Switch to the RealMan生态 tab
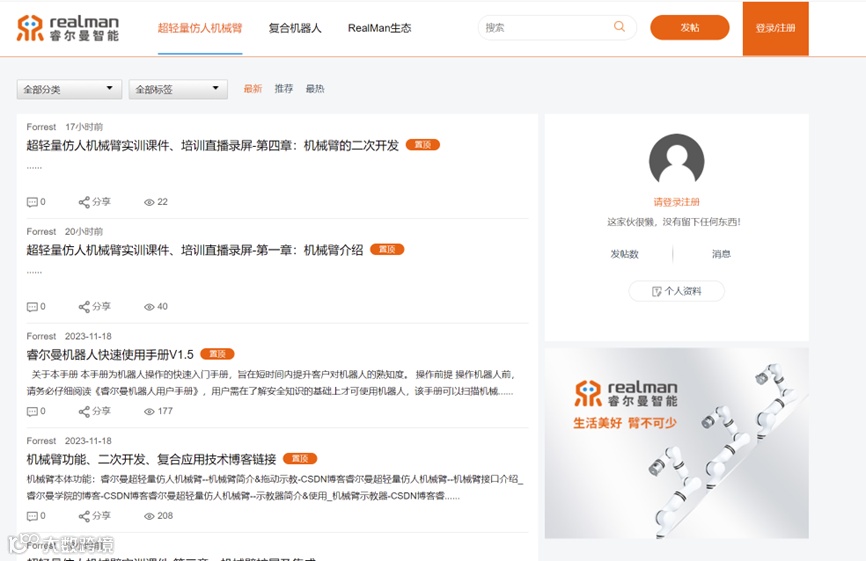 click(x=379, y=28)
